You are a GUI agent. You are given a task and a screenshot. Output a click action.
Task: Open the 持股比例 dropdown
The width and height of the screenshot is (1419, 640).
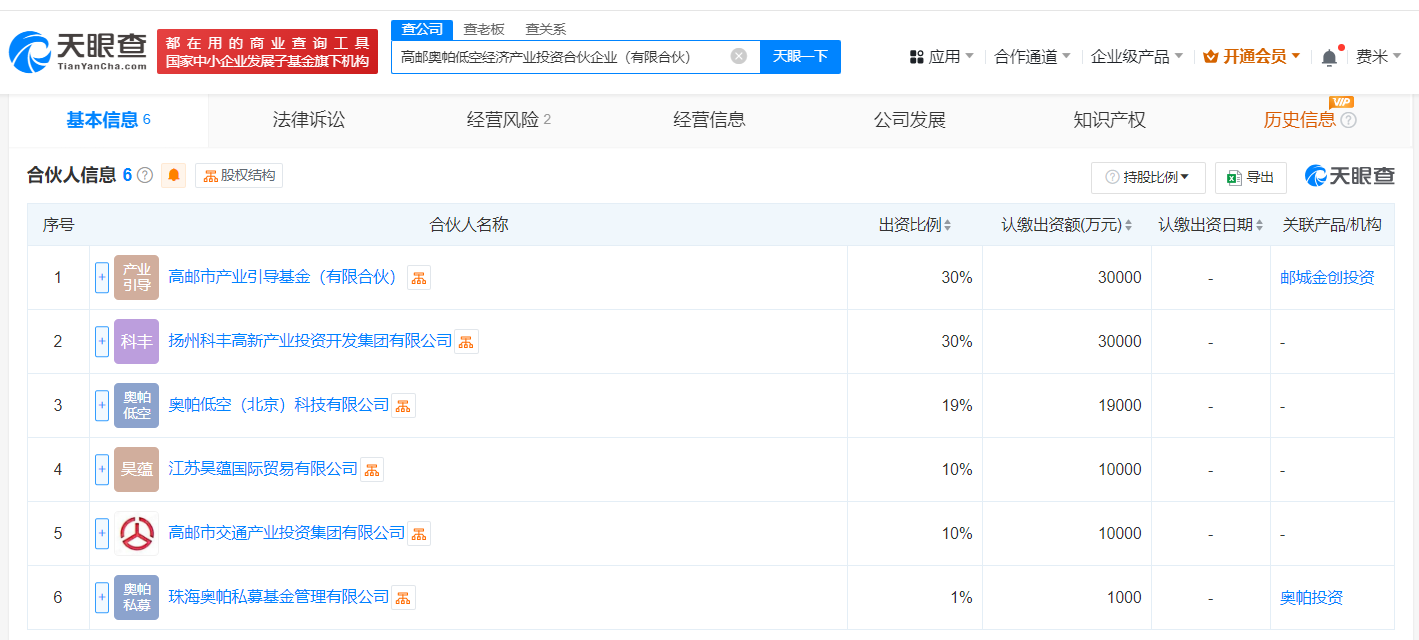pyautogui.click(x=1148, y=177)
